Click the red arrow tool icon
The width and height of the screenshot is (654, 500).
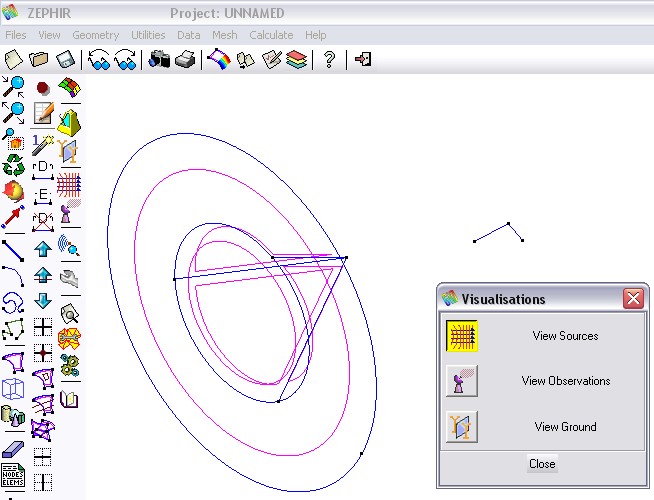(13, 217)
